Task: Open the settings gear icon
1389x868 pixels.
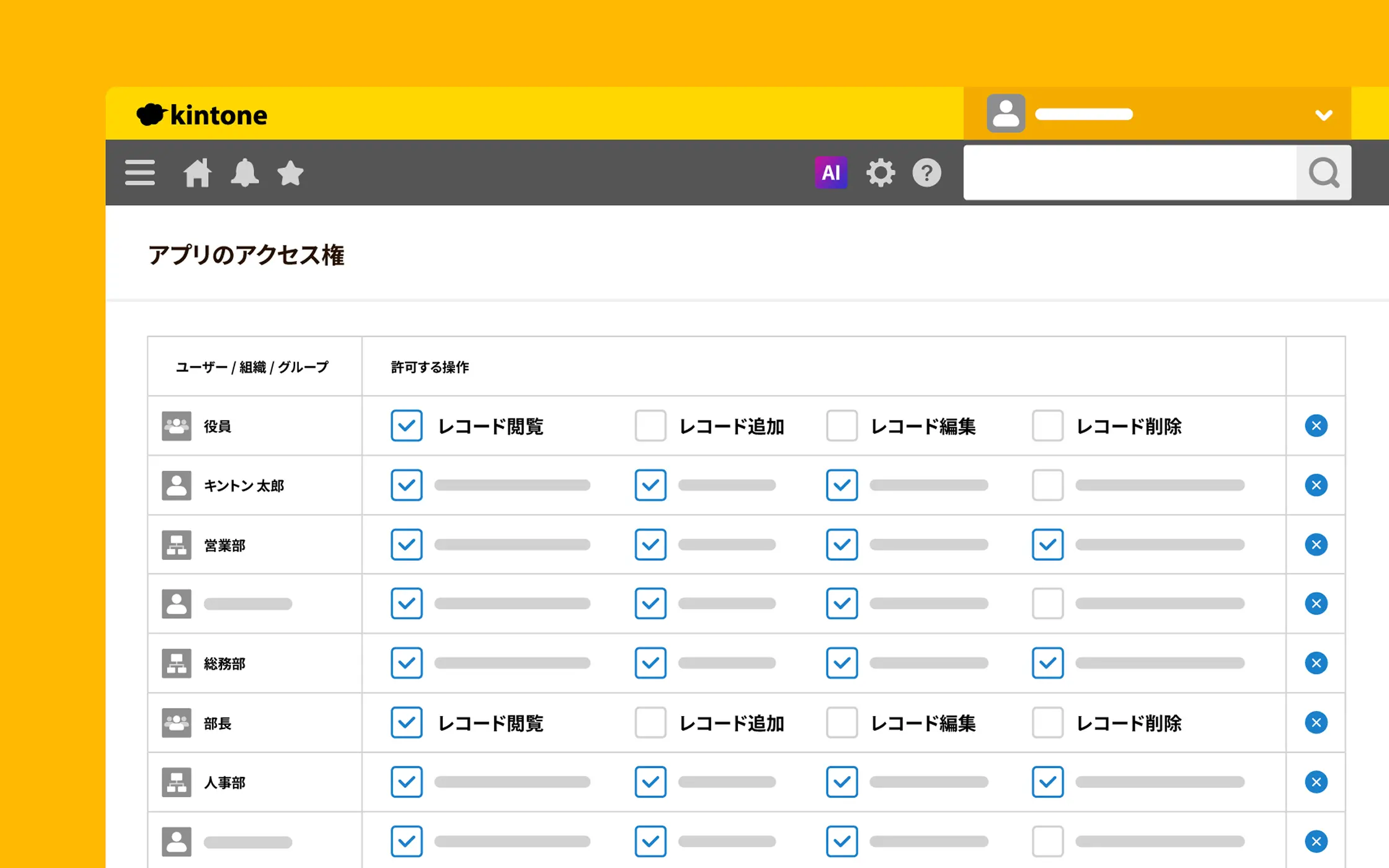Action: tap(880, 172)
